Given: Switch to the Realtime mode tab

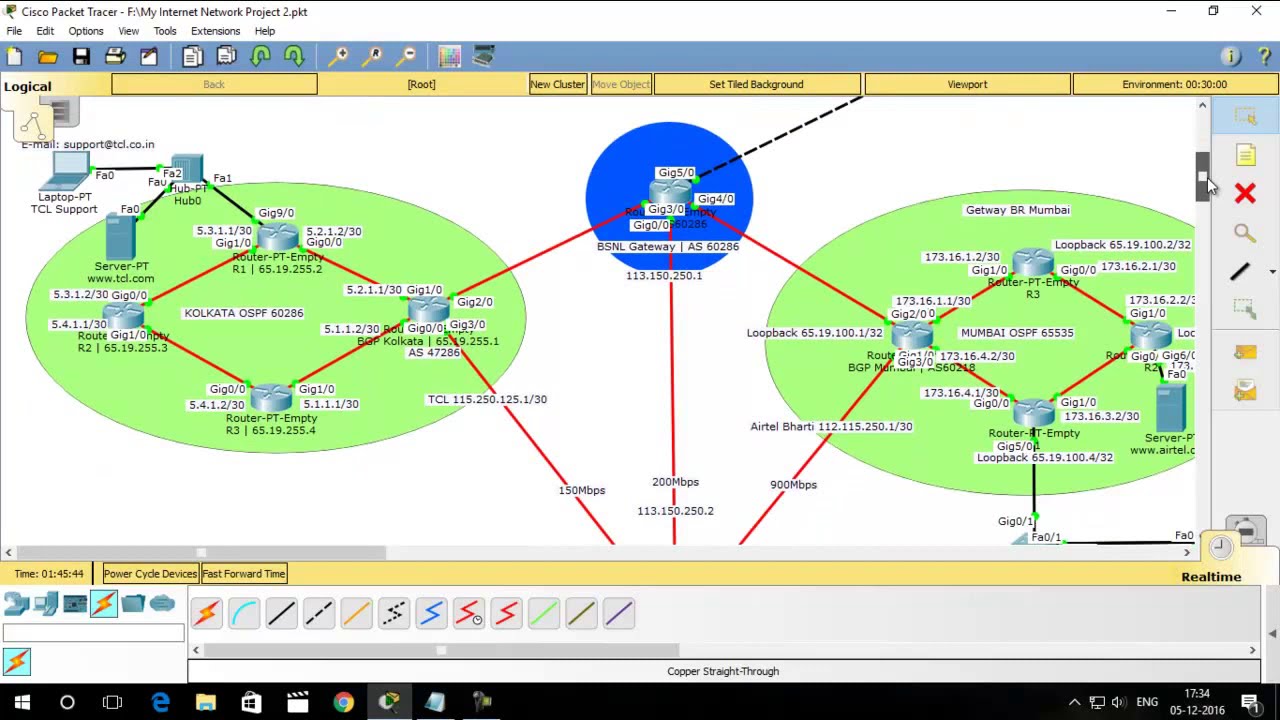Looking at the screenshot, I should coord(1211,577).
